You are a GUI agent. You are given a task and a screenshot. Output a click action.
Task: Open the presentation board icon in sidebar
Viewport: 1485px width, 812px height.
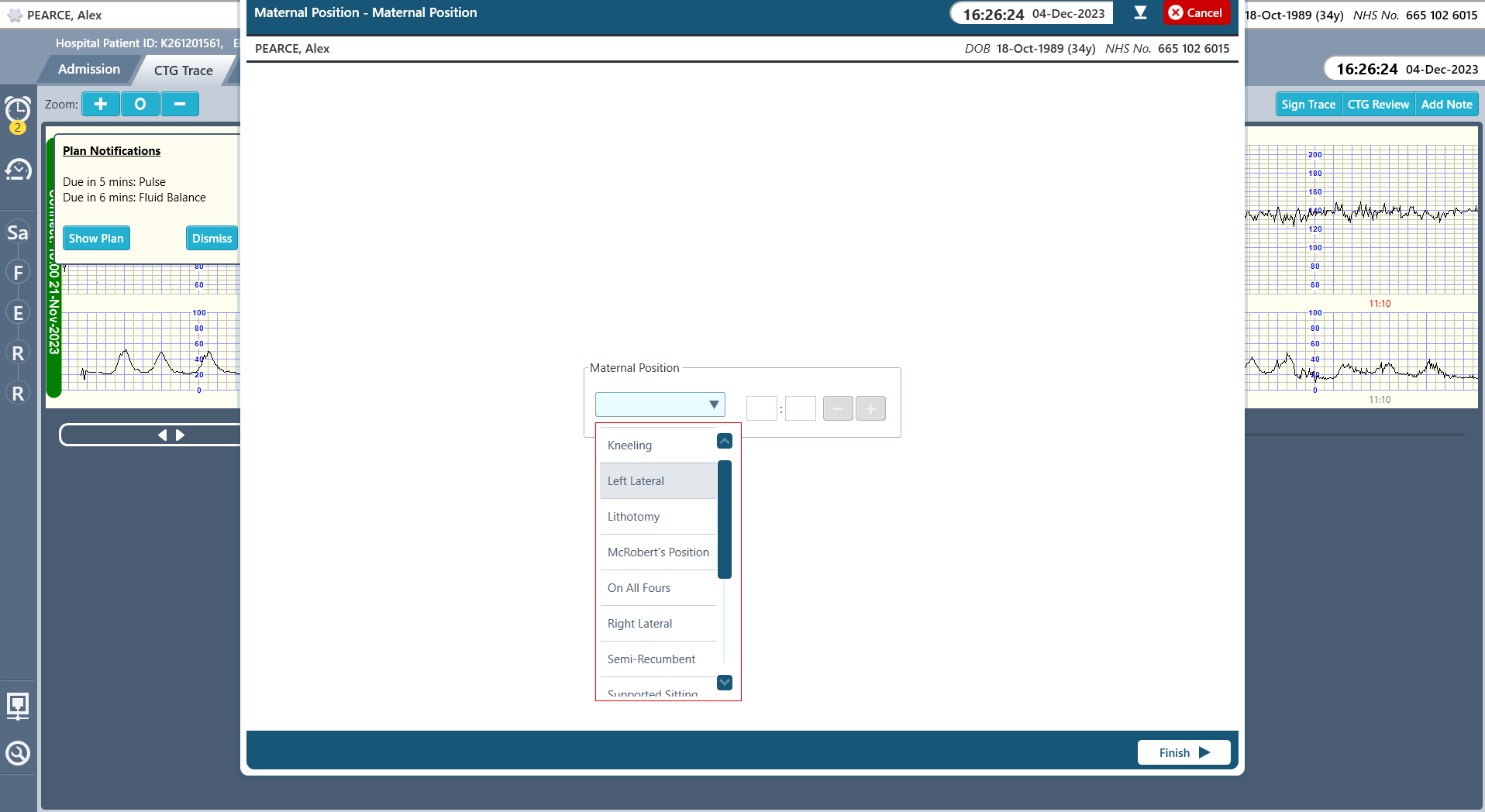coord(18,706)
